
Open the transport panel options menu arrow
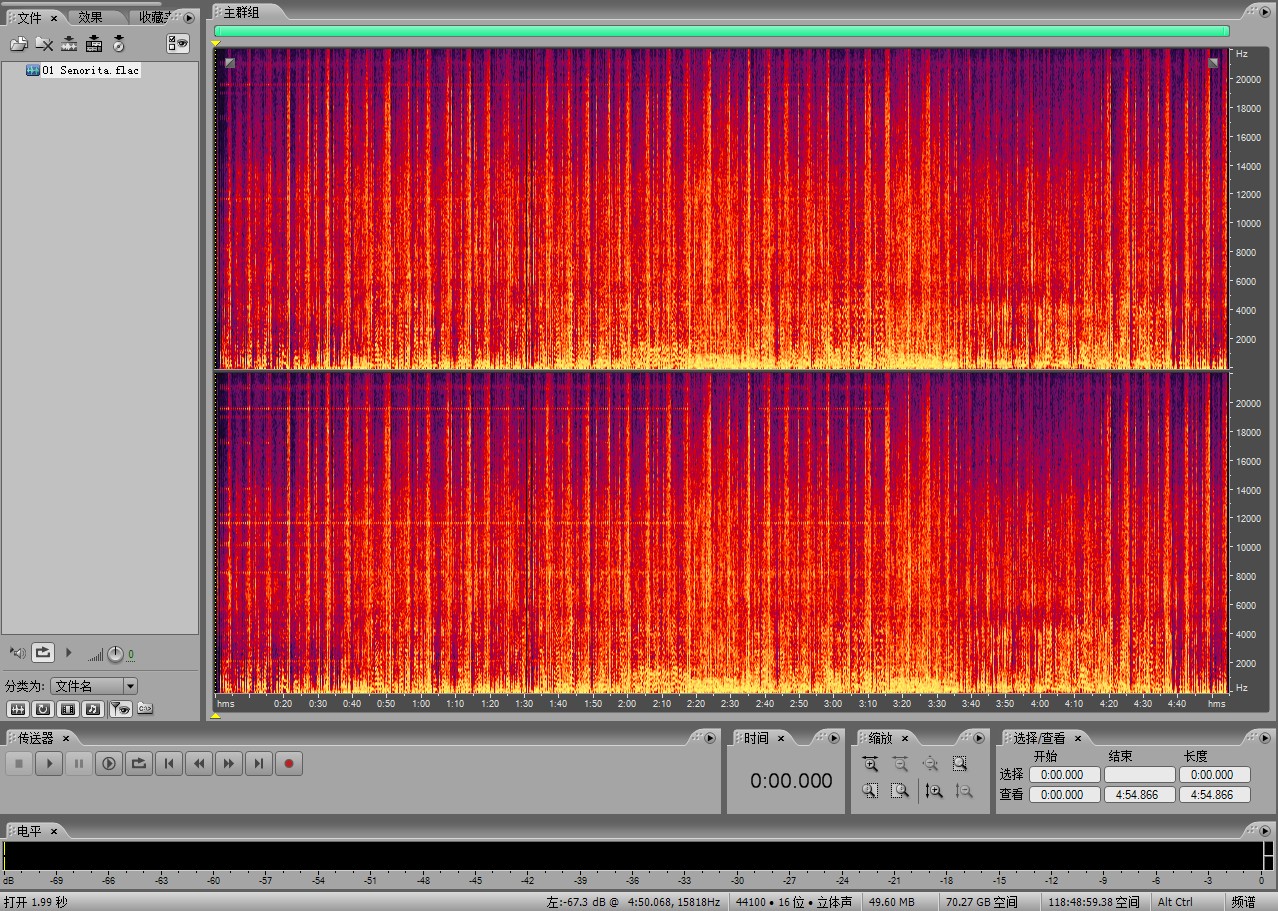tap(710, 738)
